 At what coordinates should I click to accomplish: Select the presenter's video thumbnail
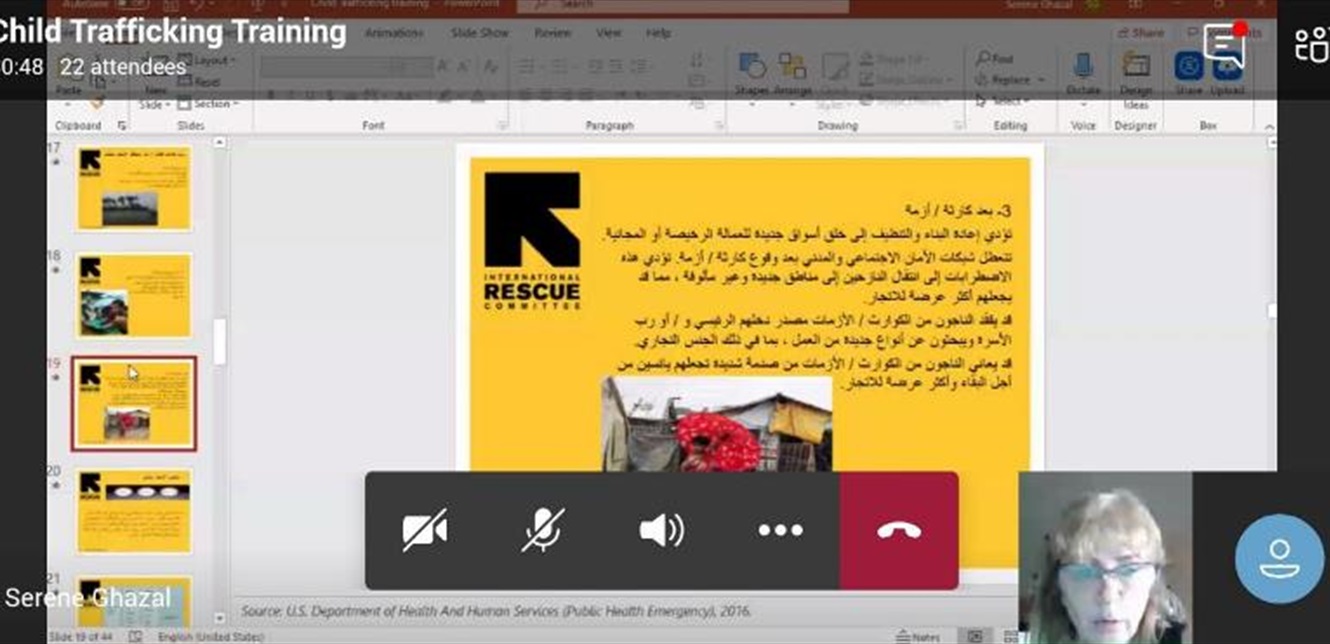[1105, 558]
